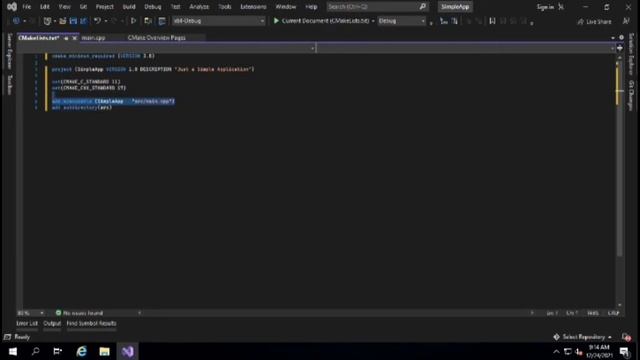Screen dimensions: 640x360
Task: Click the New Item toolbar icon
Action: [47, 21]
